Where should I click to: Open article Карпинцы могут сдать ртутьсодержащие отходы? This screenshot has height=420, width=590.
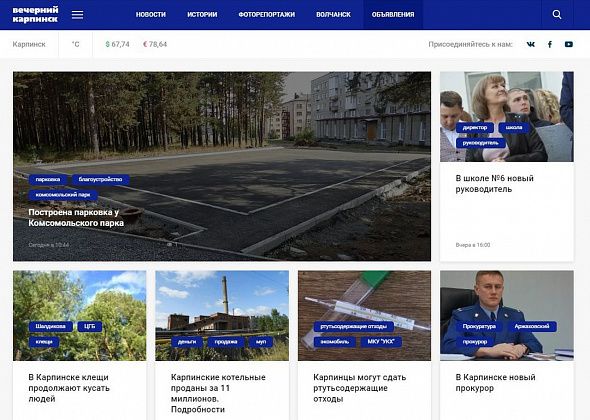[359, 388]
